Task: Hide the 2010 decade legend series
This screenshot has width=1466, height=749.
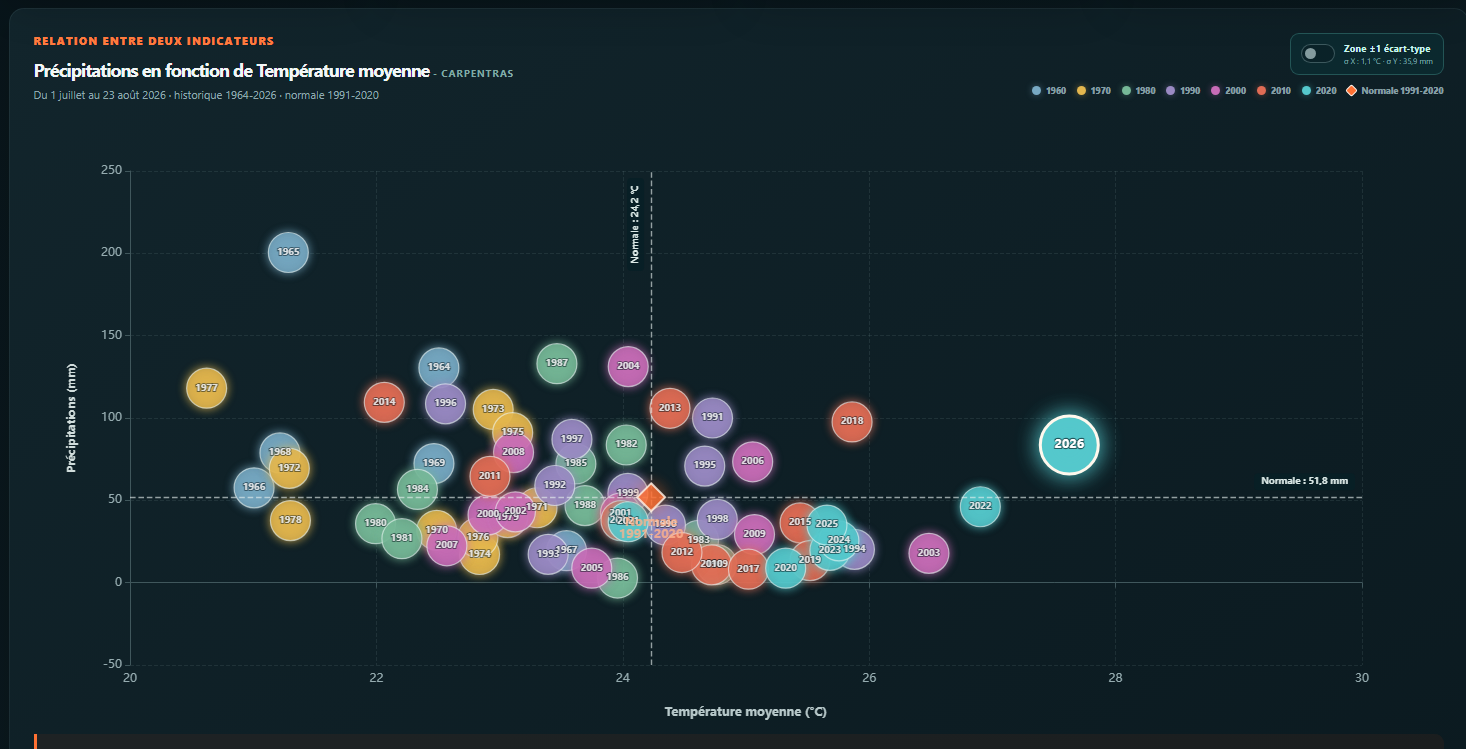Action: 1273,91
